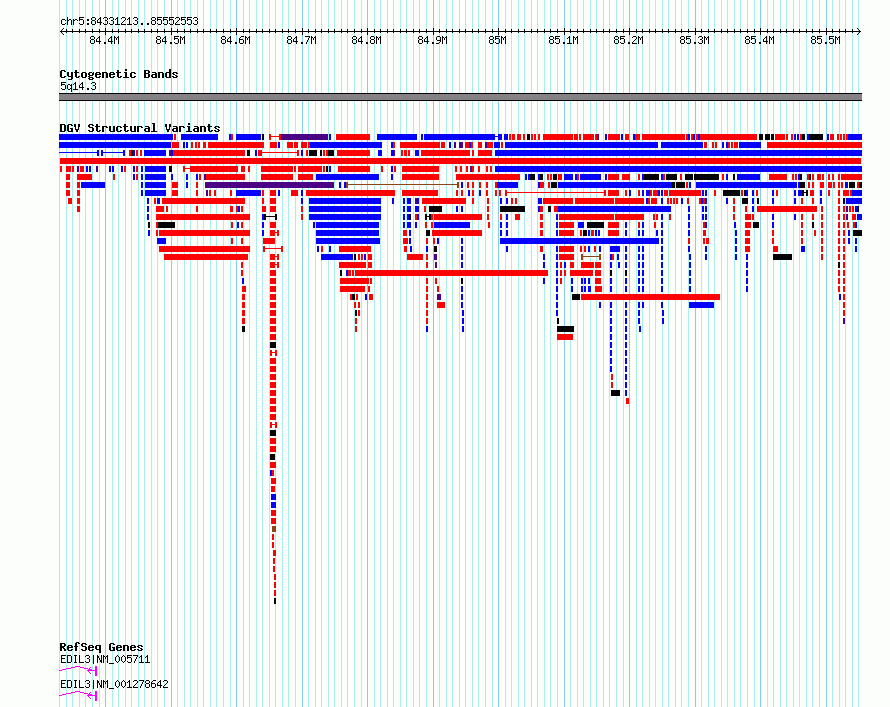Click the brown bracketed variant near 85.13M
Image resolution: width=890 pixels, height=707 pixels.
(x=591, y=257)
